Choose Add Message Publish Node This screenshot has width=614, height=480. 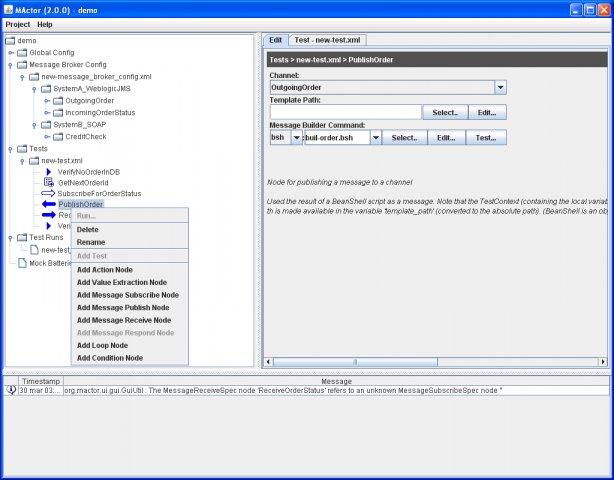pos(130,308)
